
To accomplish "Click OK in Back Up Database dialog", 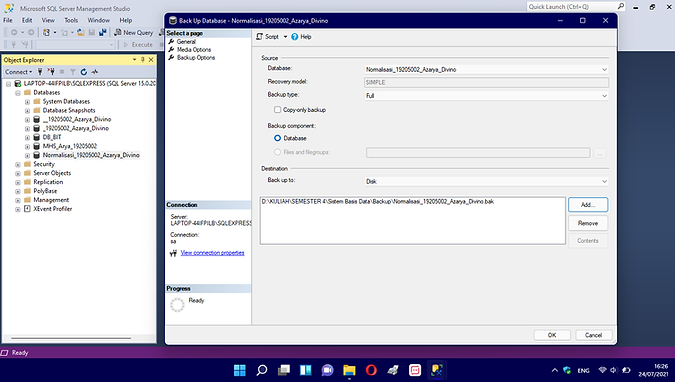I will click(x=552, y=335).
